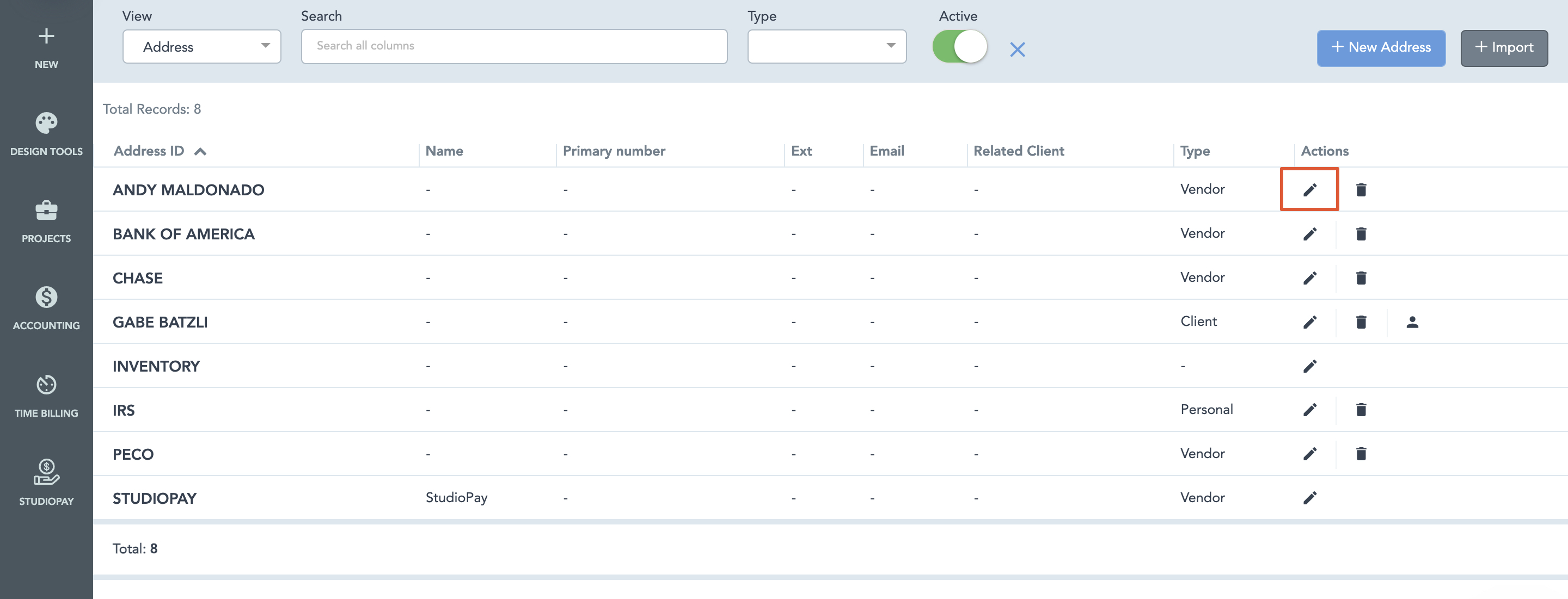Image resolution: width=1568 pixels, height=599 pixels.
Task: Select the GABE BATZLI address ID
Action: [160, 322]
